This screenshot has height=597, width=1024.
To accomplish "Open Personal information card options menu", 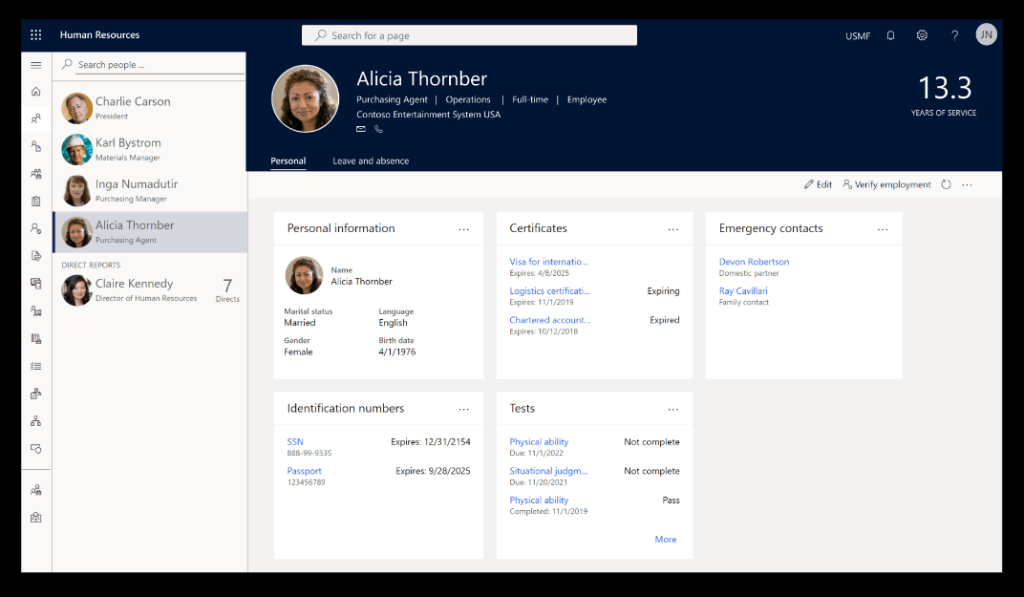I will click(464, 229).
